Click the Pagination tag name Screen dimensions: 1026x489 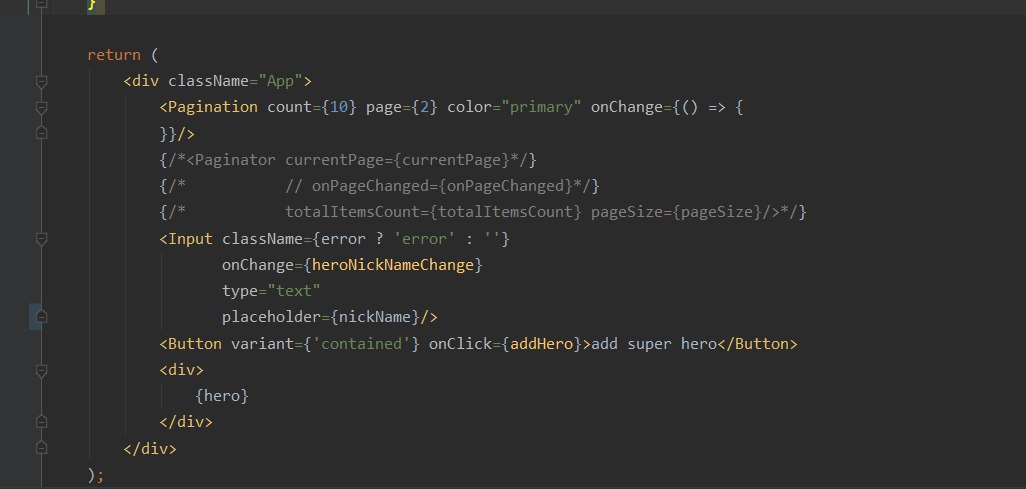point(213,107)
